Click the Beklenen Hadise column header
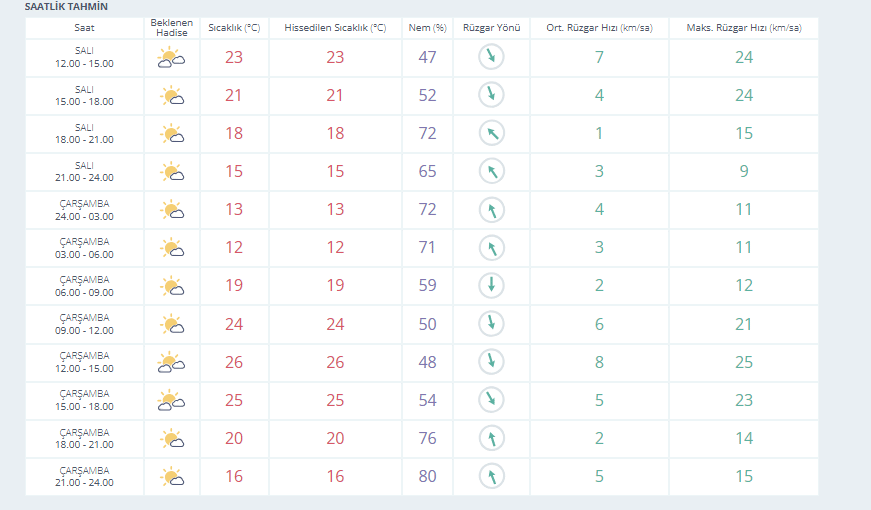Image resolution: width=871 pixels, height=510 pixels. tap(172, 28)
